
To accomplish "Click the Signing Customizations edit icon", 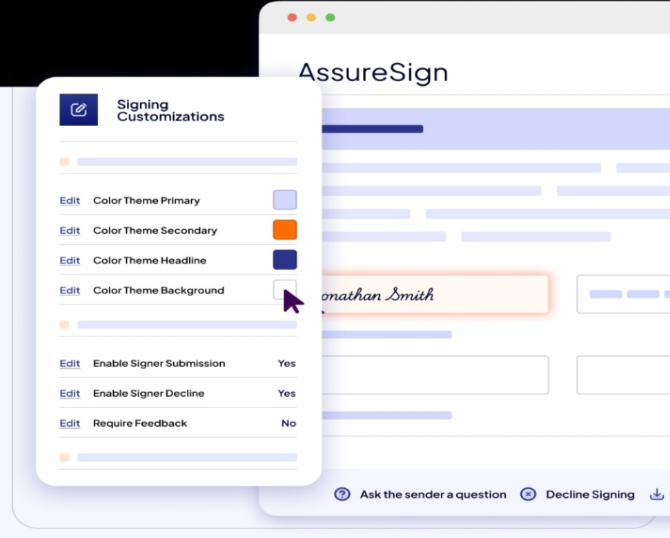I will tap(79, 110).
